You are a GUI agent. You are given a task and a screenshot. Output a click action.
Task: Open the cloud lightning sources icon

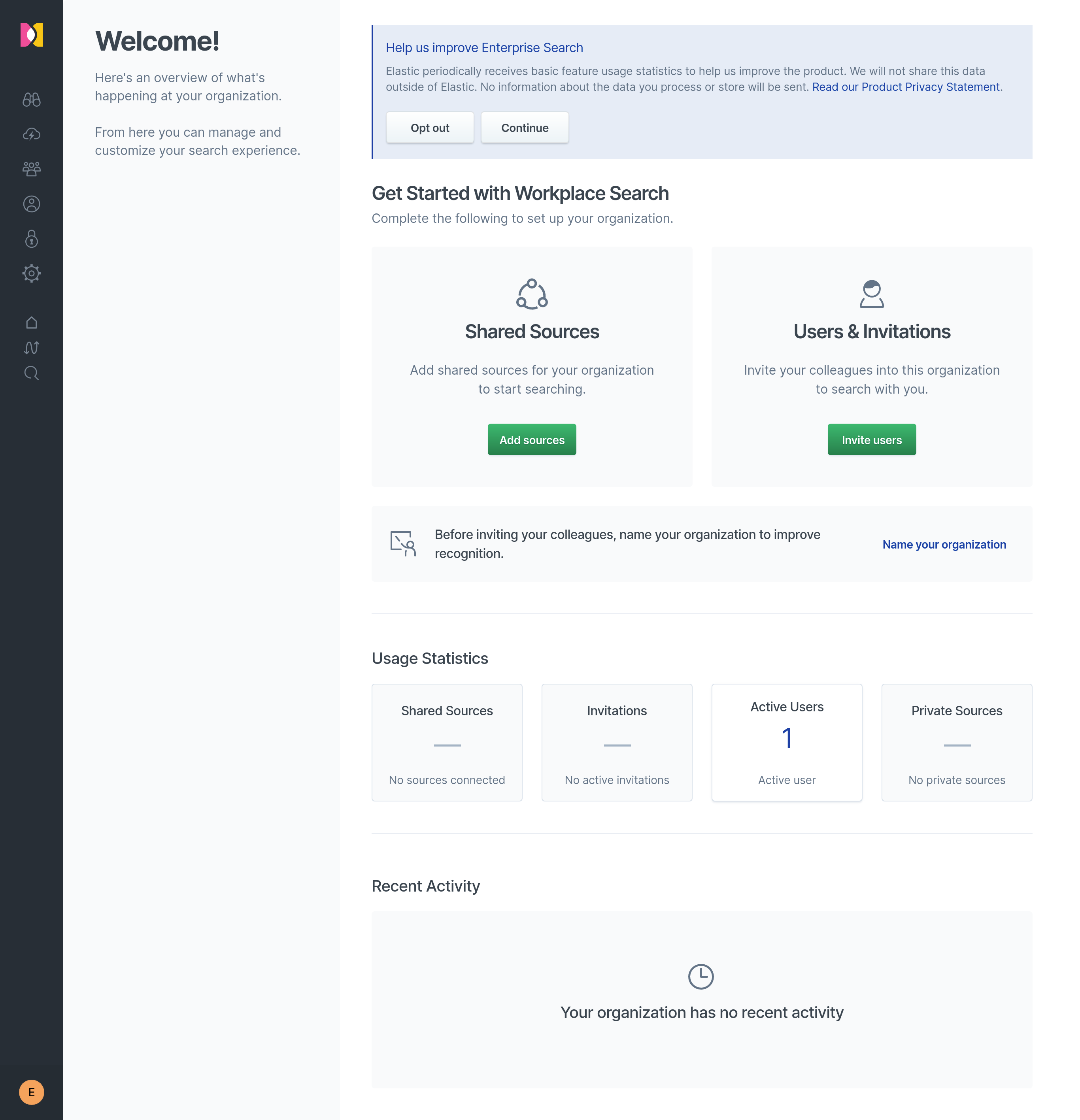coord(32,134)
